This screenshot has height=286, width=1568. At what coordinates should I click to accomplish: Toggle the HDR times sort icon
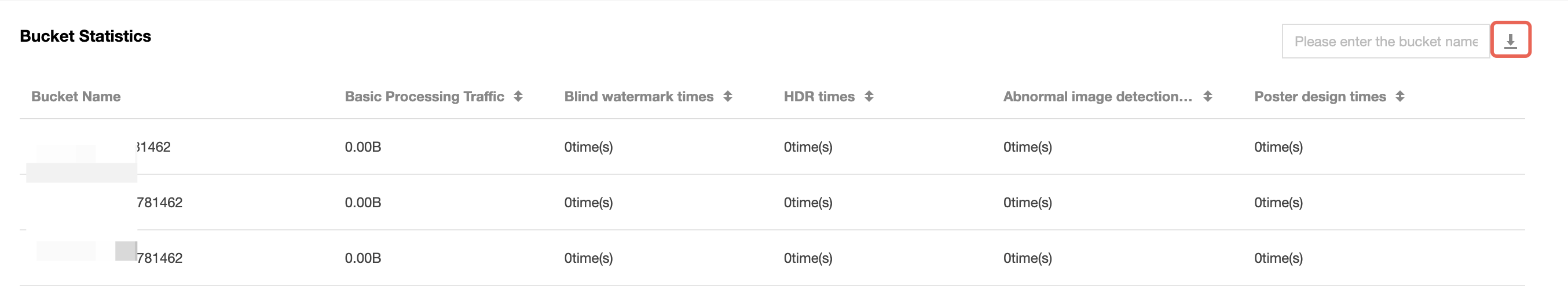click(x=869, y=96)
